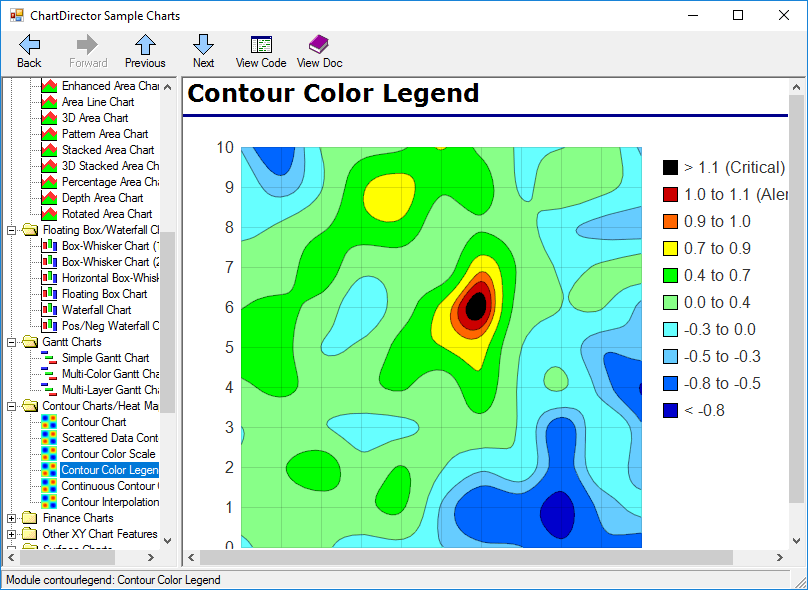Go to Previous chart using up arrow
This screenshot has width=808, height=590.
coord(145,44)
